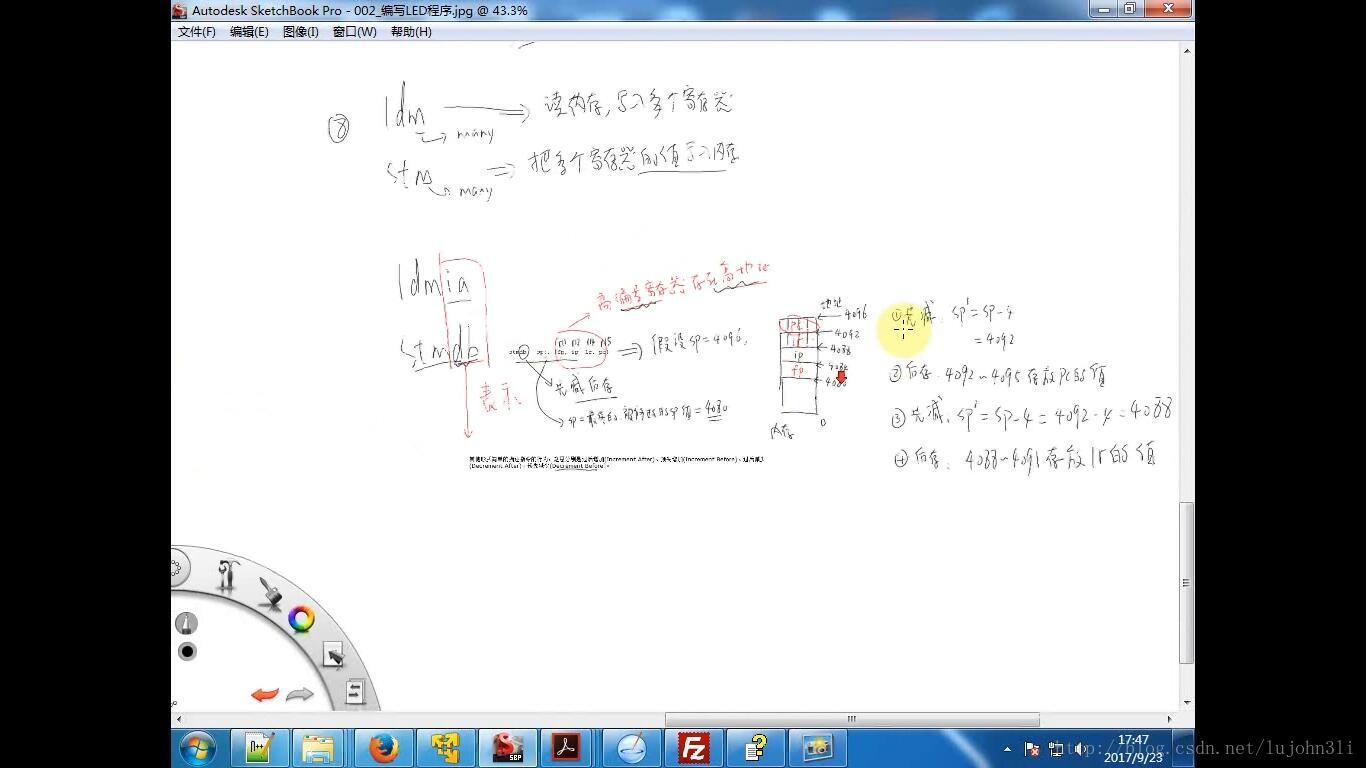Open the 编辑(E) menu
The image size is (1366, 768).
pos(249,32)
